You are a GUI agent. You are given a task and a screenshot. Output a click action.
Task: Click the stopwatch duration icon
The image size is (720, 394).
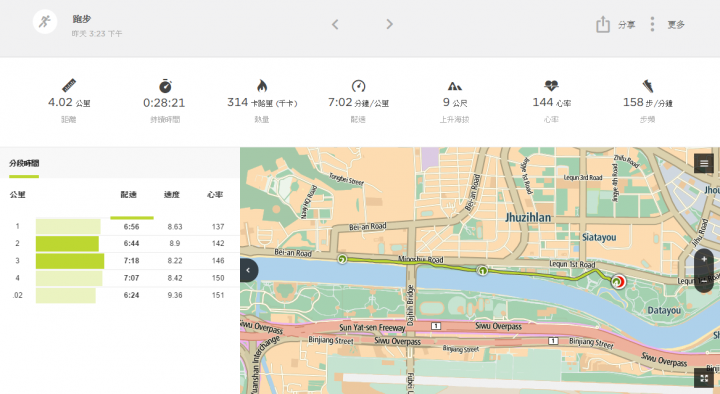(x=165, y=86)
